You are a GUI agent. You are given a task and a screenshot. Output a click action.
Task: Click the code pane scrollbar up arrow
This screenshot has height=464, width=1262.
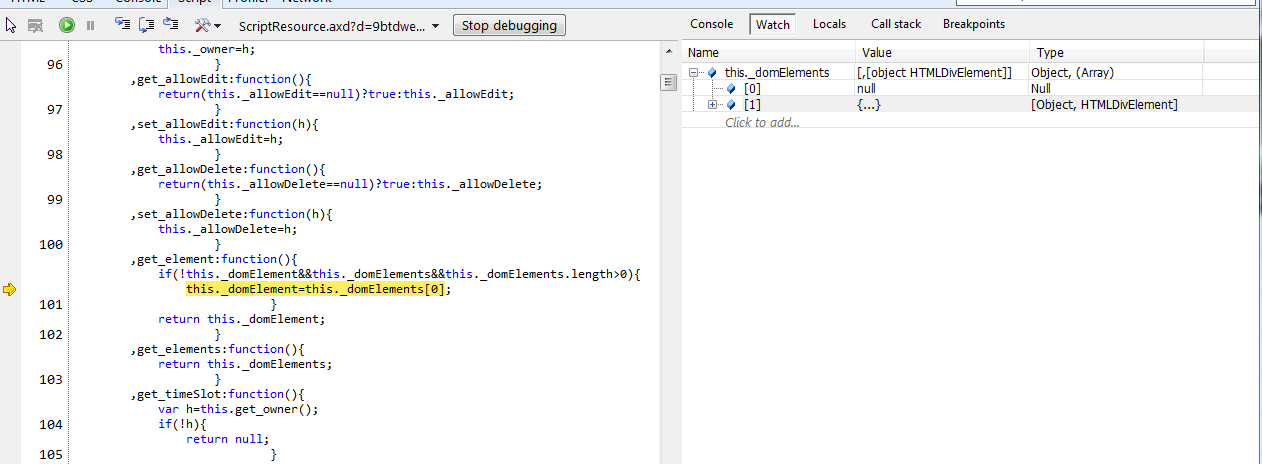pos(669,52)
